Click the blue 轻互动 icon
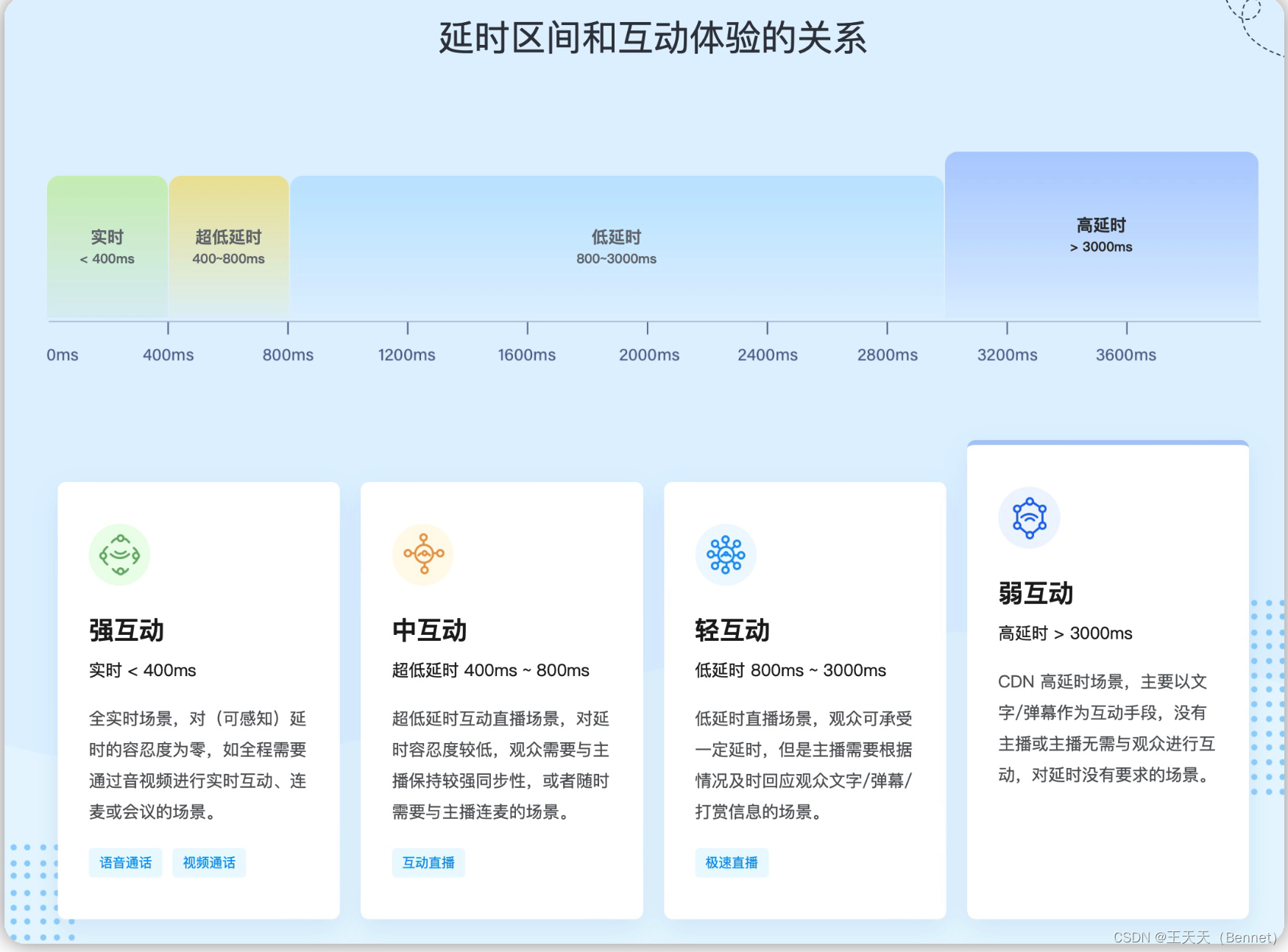 click(x=726, y=555)
